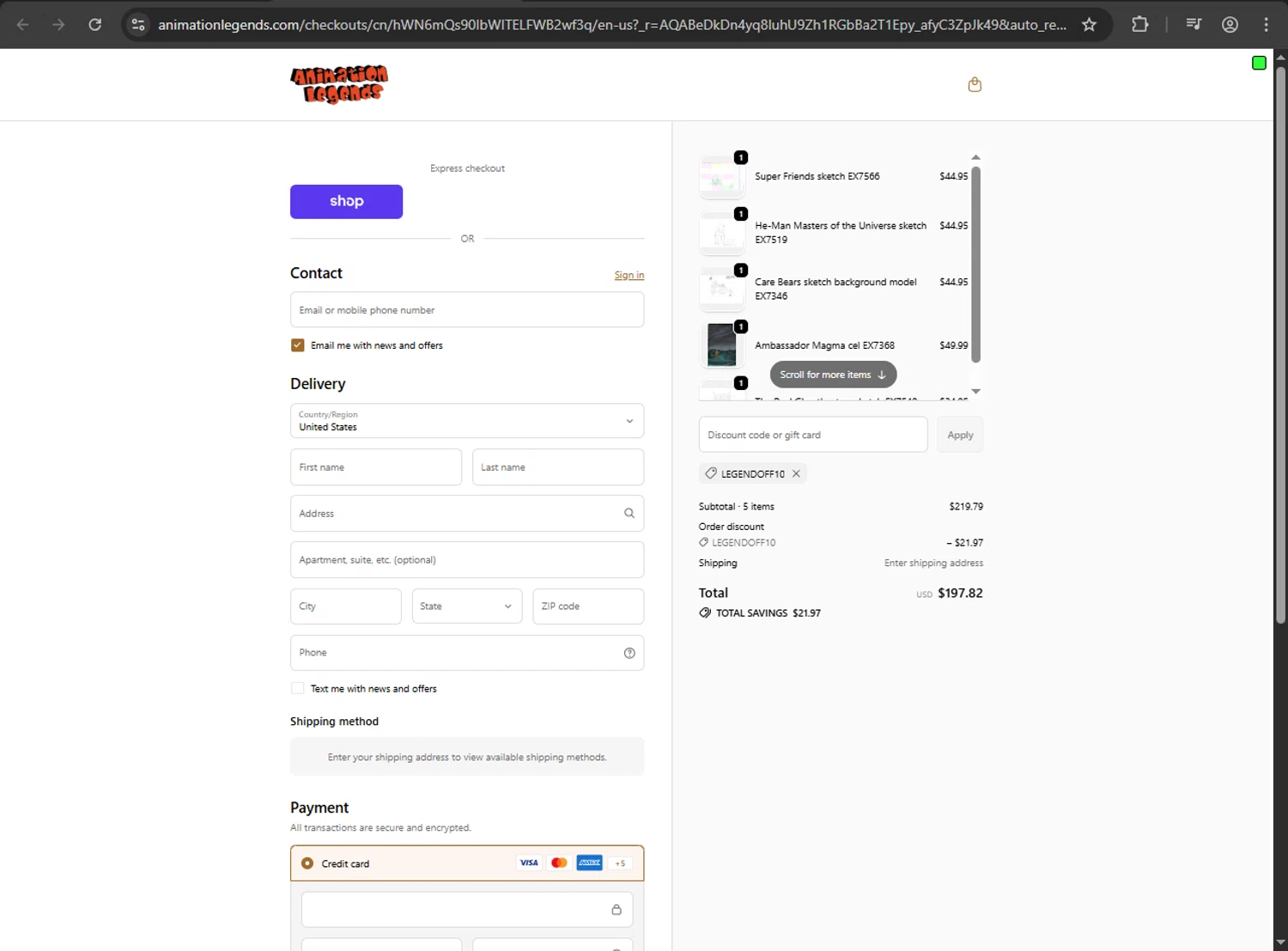Go back using browser back arrow
This screenshot has width=1288, height=951.
coord(23,24)
